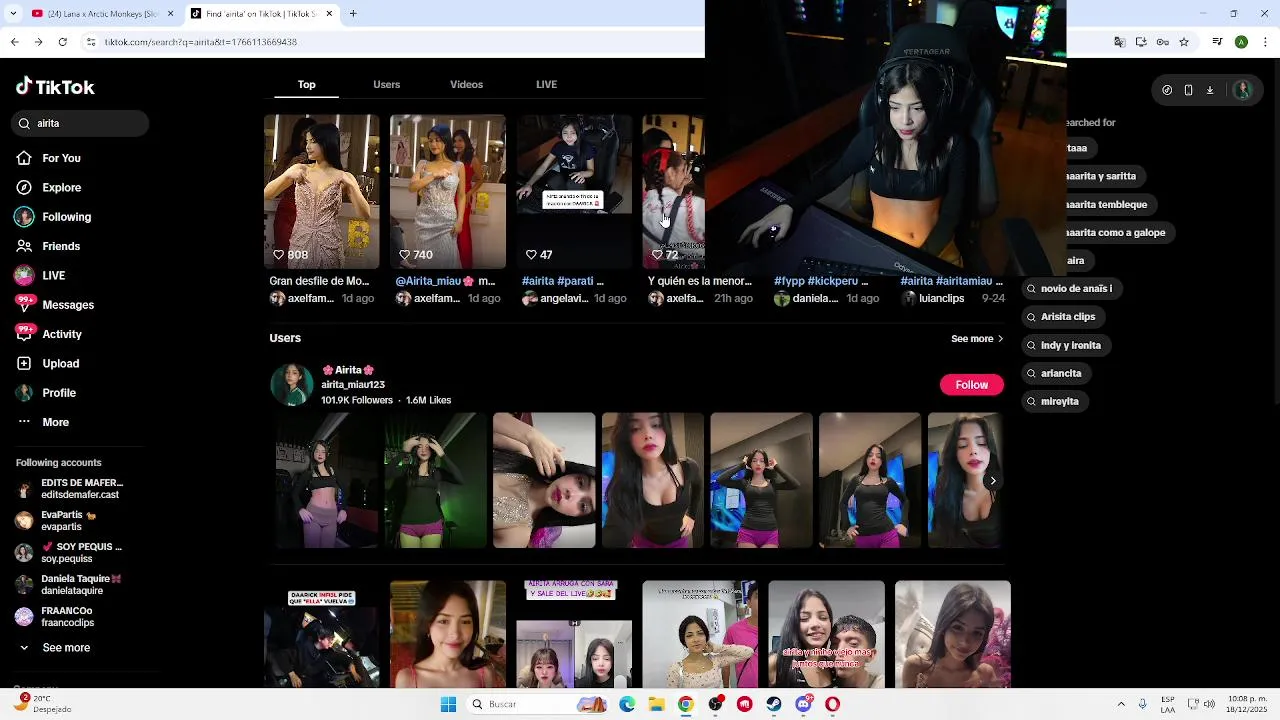1280x720 pixels.
Task: Close the Find 'airita' on TikTok tab
Action: tap(328, 14)
